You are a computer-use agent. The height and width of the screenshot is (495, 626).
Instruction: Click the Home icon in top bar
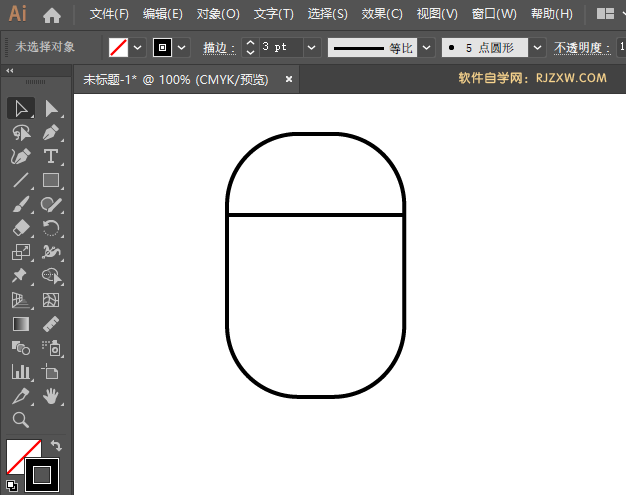[52, 15]
